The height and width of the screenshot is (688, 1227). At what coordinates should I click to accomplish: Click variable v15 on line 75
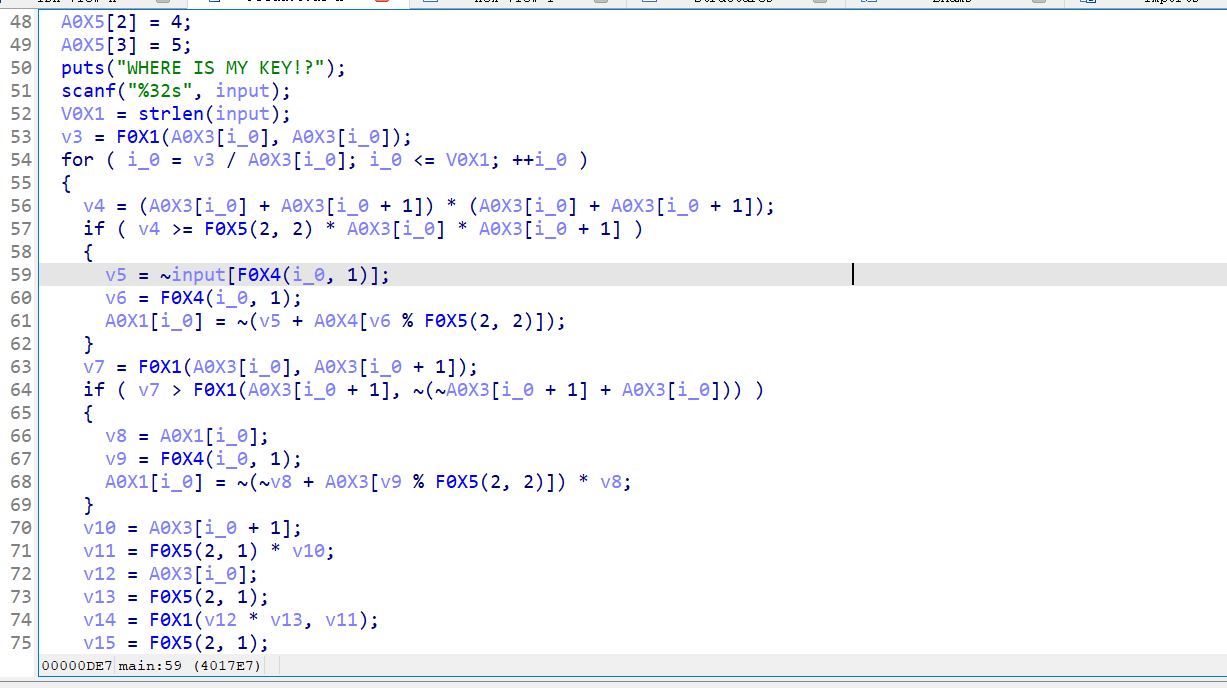click(x=99, y=643)
